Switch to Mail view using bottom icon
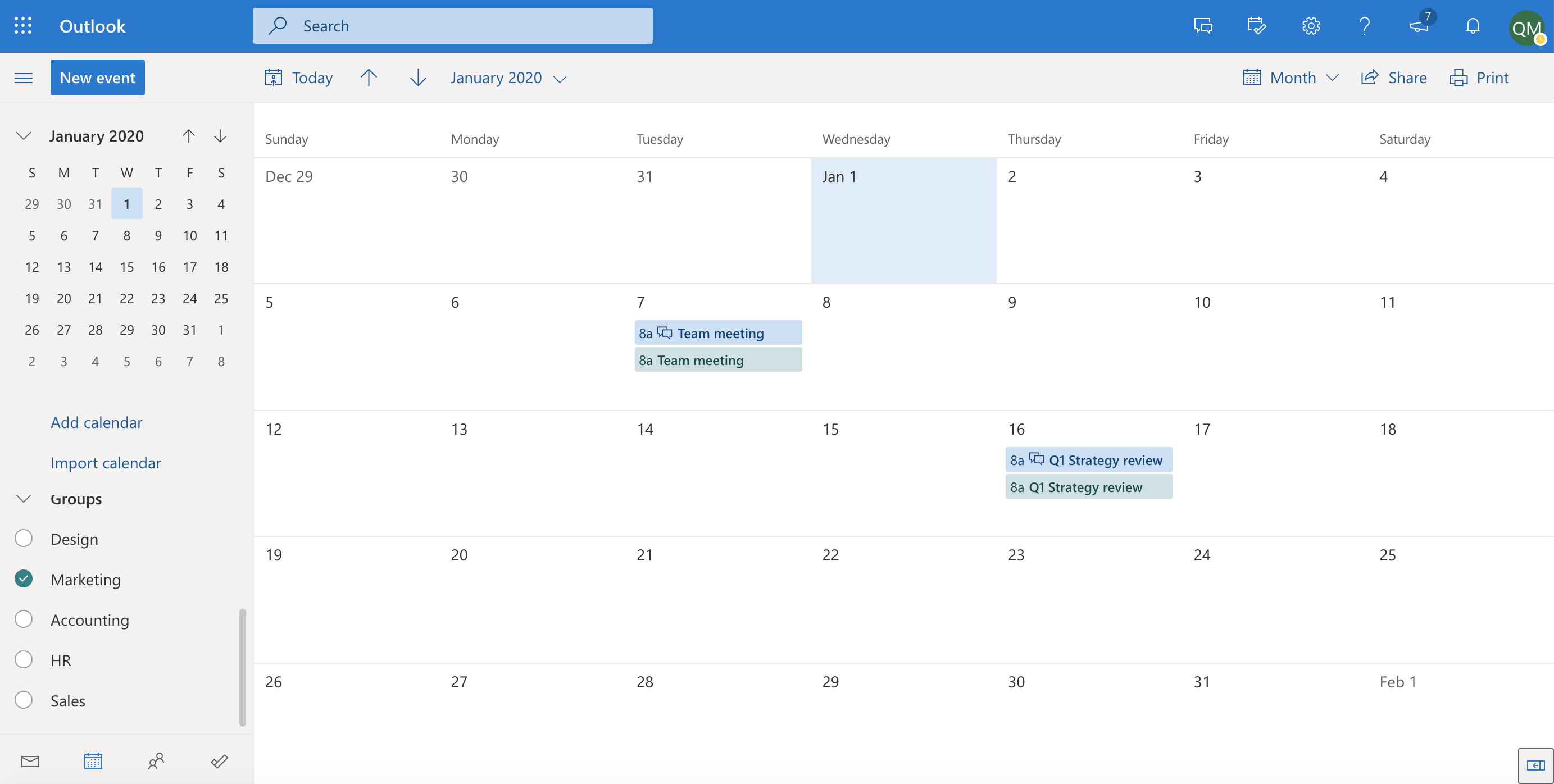 tap(30, 761)
